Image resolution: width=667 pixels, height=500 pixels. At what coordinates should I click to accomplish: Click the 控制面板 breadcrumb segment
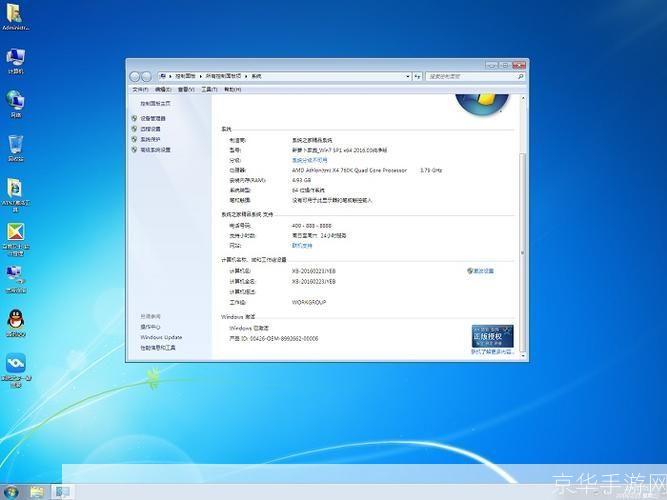185,76
